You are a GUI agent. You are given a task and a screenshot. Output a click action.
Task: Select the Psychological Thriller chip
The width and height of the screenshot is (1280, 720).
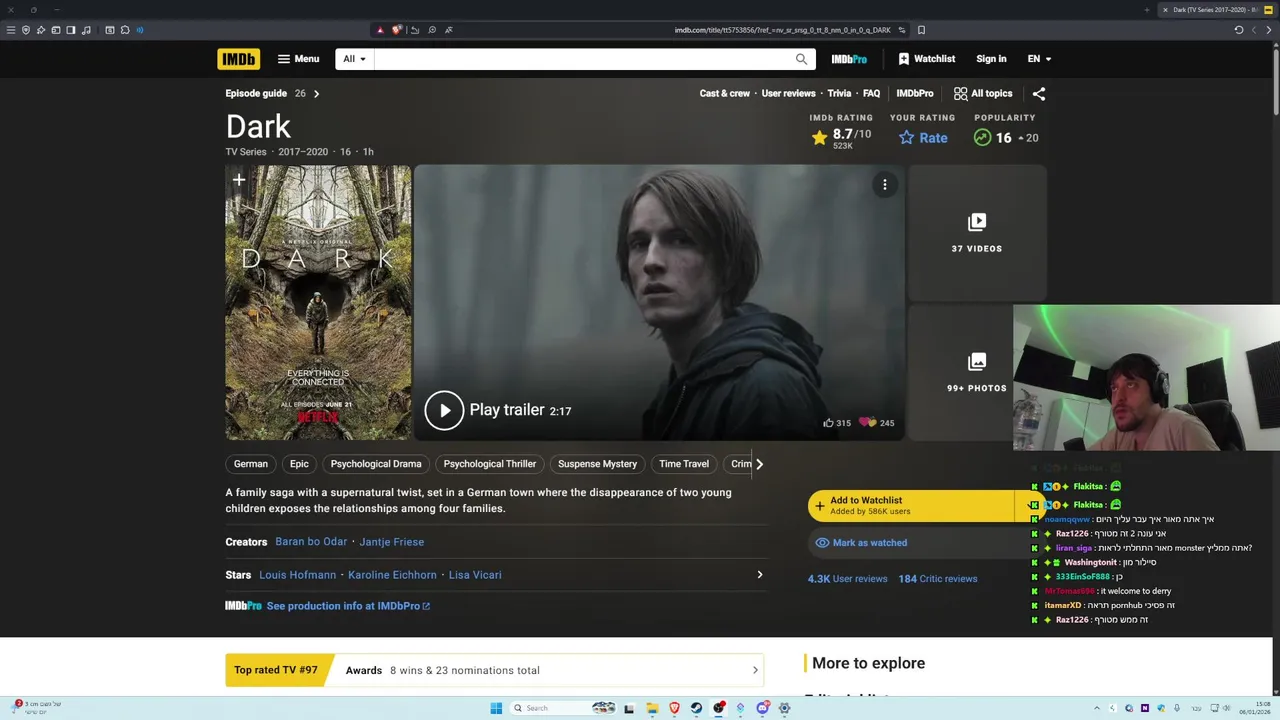tap(490, 464)
